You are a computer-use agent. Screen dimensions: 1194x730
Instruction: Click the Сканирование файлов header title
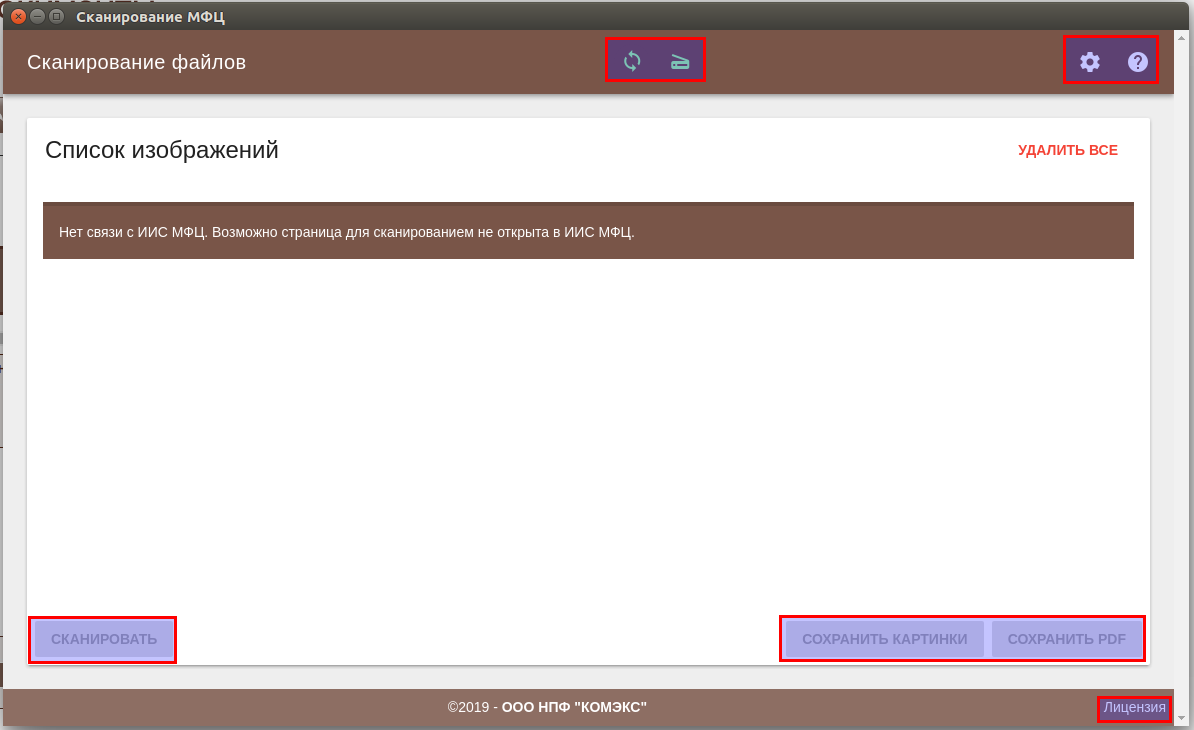[x=136, y=62]
